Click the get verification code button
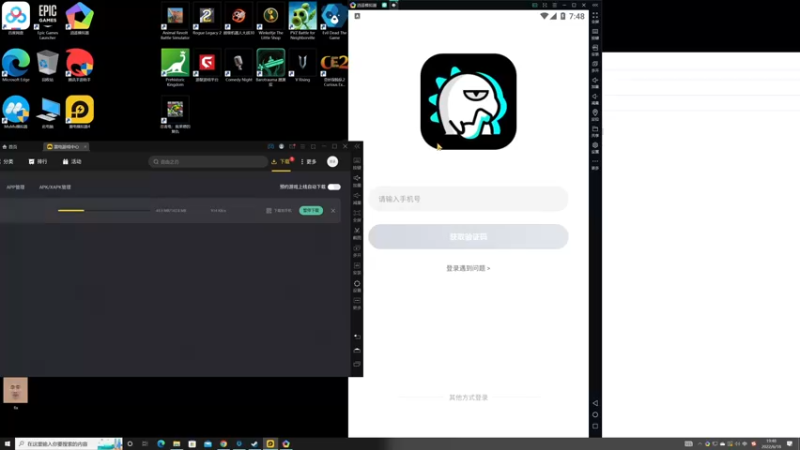 [x=468, y=237]
